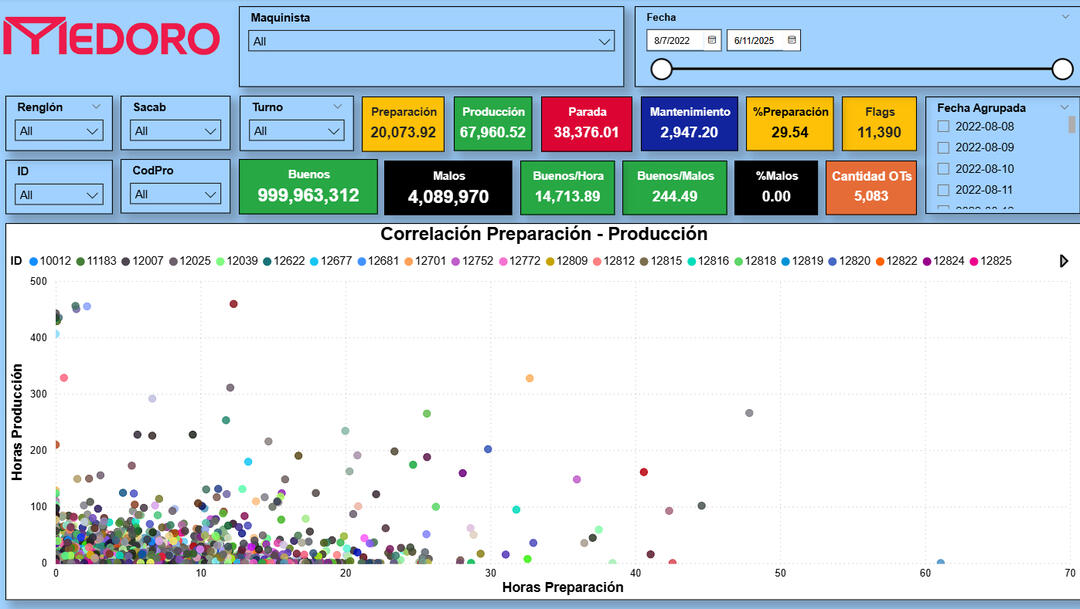Image resolution: width=1080 pixels, height=609 pixels.
Task: Click the Renglón slicer header chevron
Action: coord(97,106)
